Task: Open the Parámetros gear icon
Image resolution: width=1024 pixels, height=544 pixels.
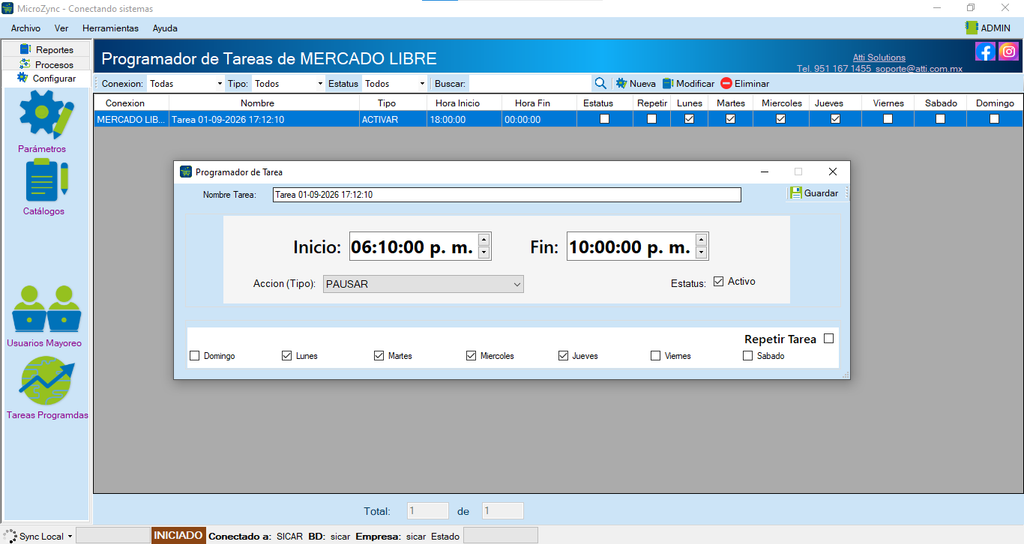Action: click(x=46, y=114)
